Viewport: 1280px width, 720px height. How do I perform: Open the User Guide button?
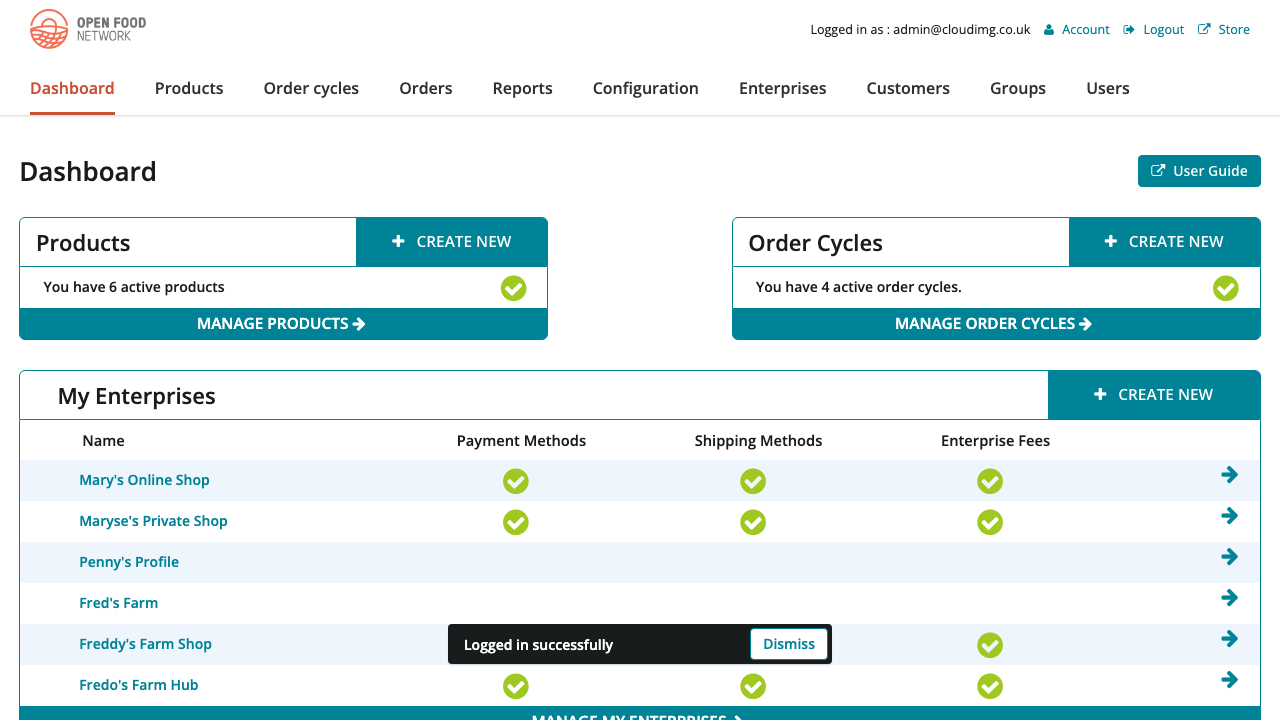tap(1199, 171)
